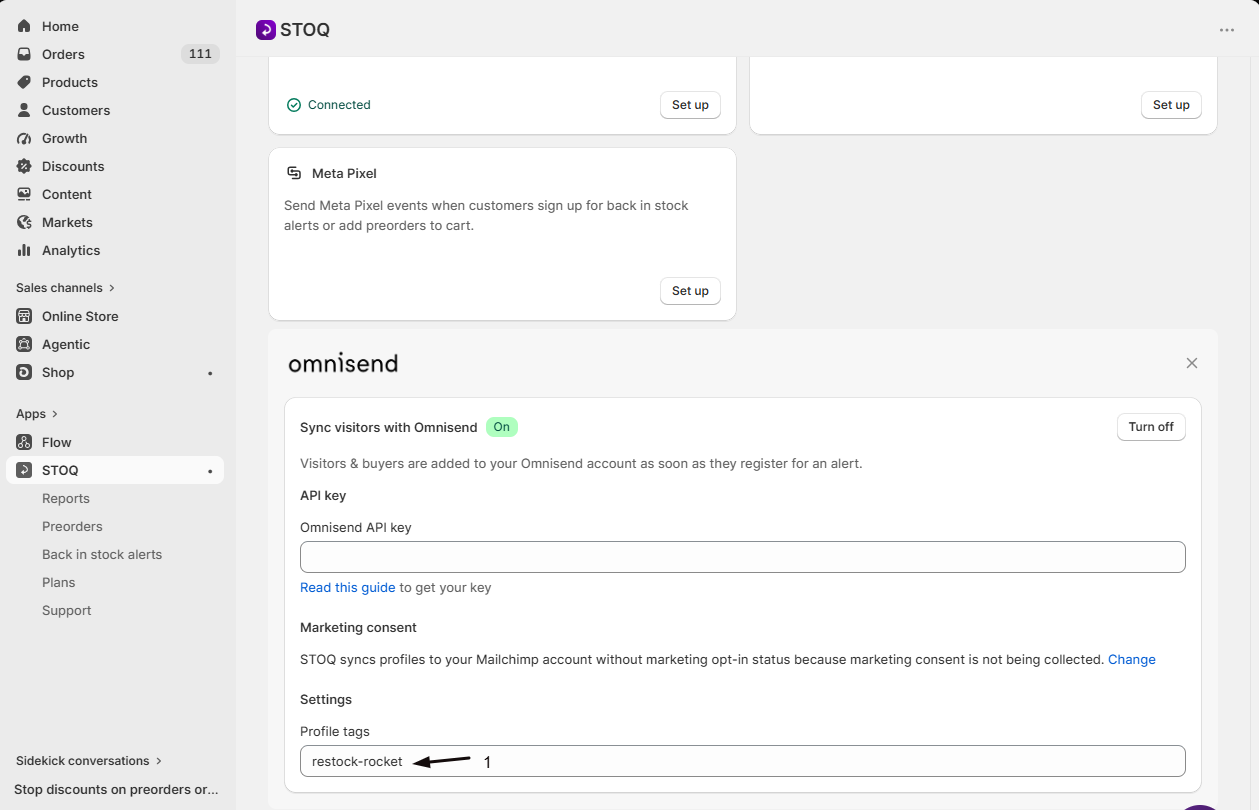
Task: Click the Meta Pixel link icon
Action: (x=294, y=173)
